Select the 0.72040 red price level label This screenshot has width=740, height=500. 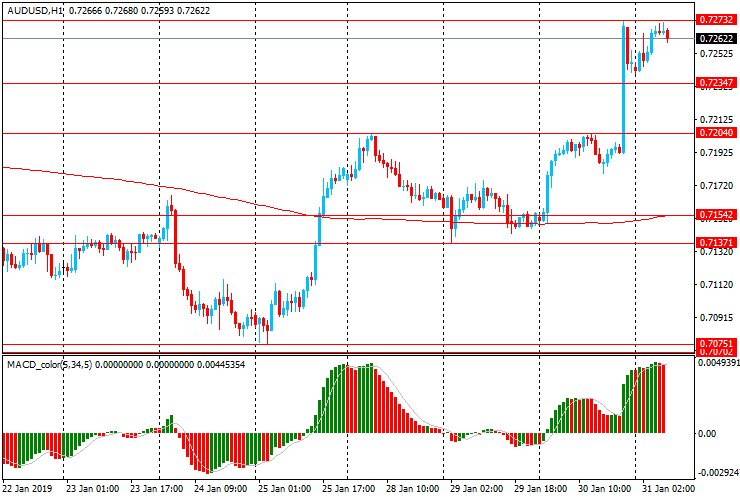[716, 133]
